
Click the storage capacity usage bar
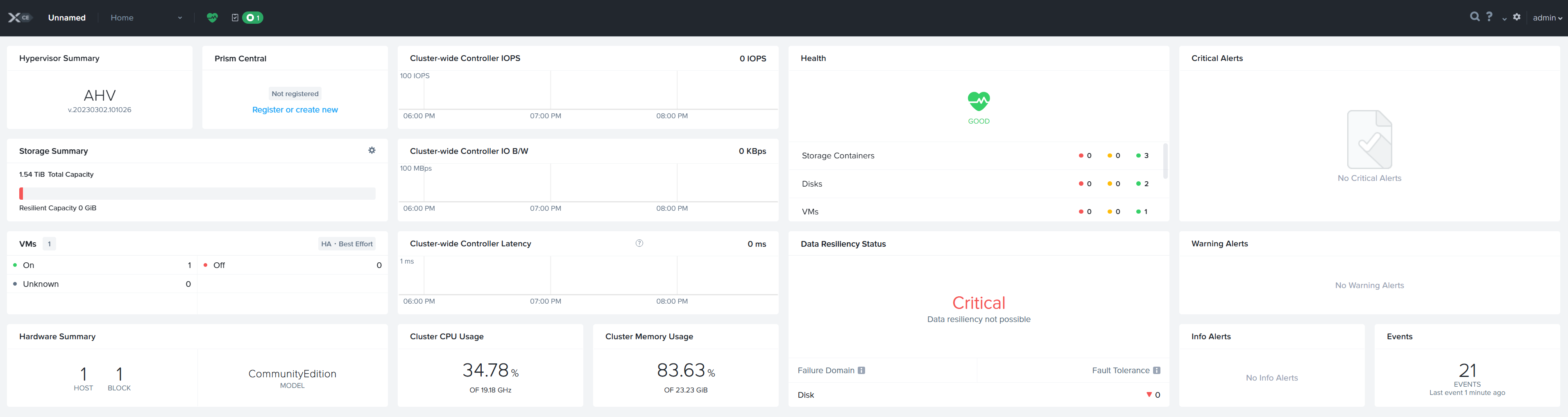coord(197,193)
